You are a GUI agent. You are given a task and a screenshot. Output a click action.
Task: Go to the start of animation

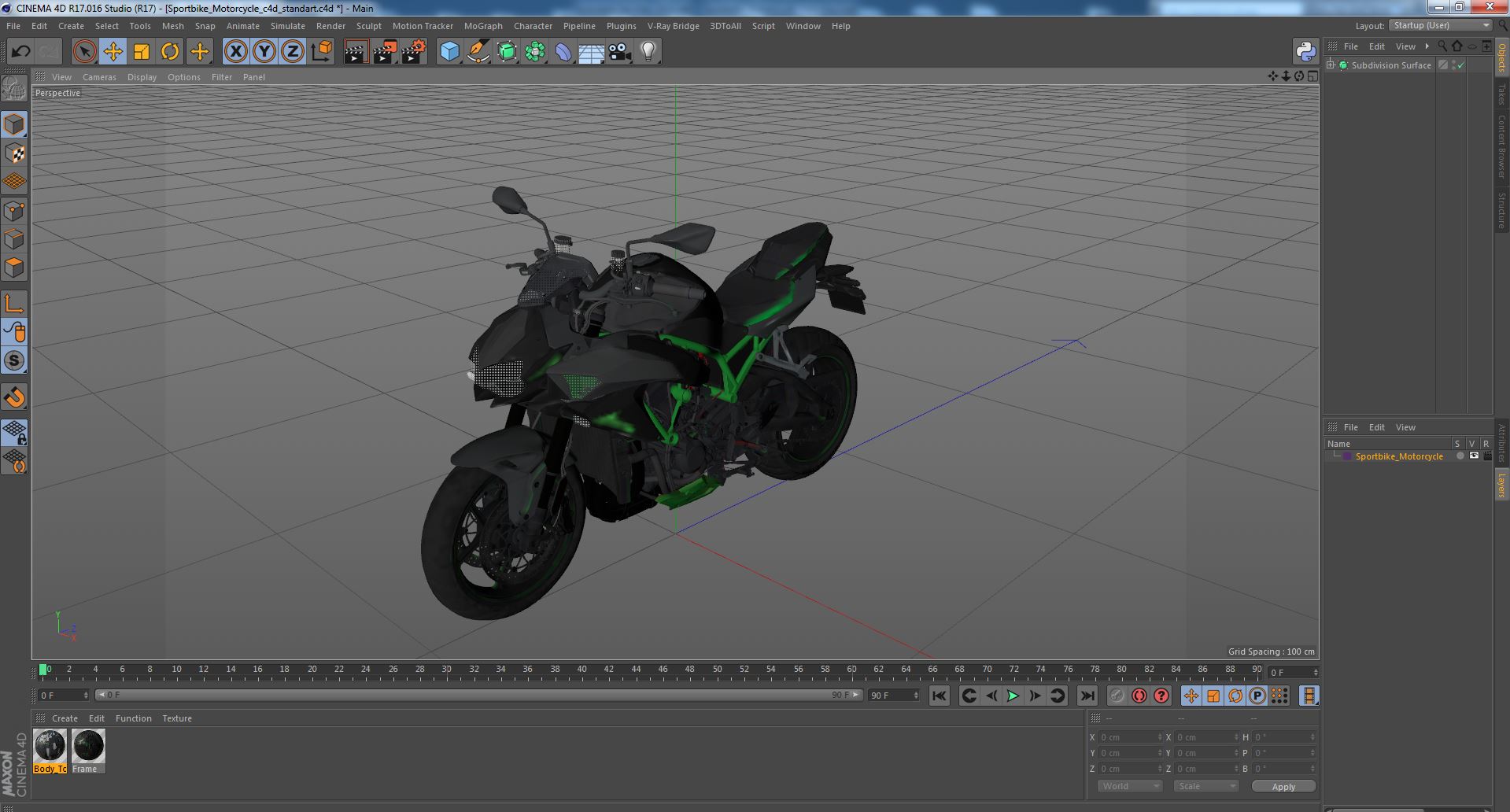coord(939,696)
